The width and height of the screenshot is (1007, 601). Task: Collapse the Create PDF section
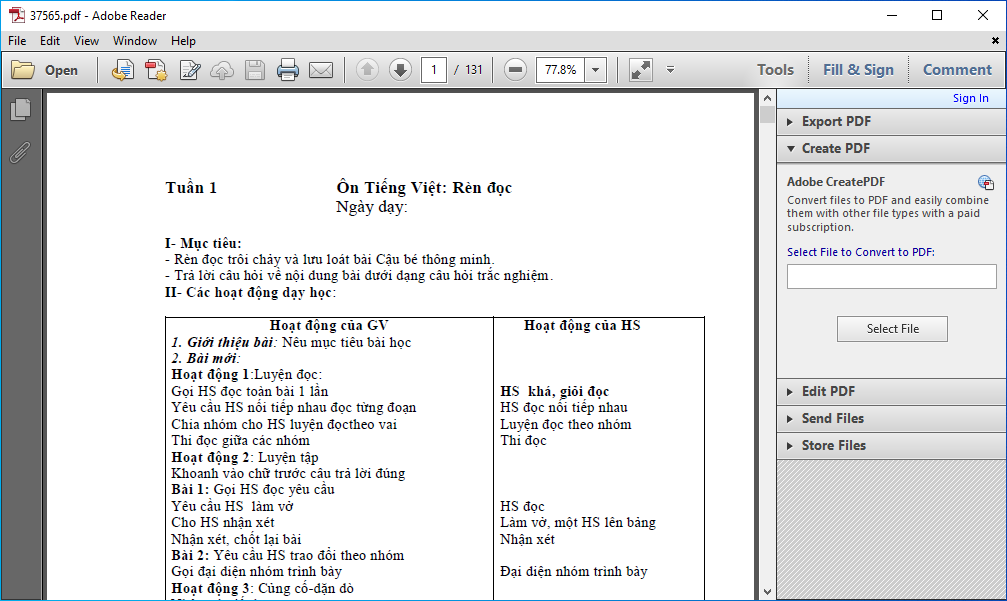[x=836, y=148]
